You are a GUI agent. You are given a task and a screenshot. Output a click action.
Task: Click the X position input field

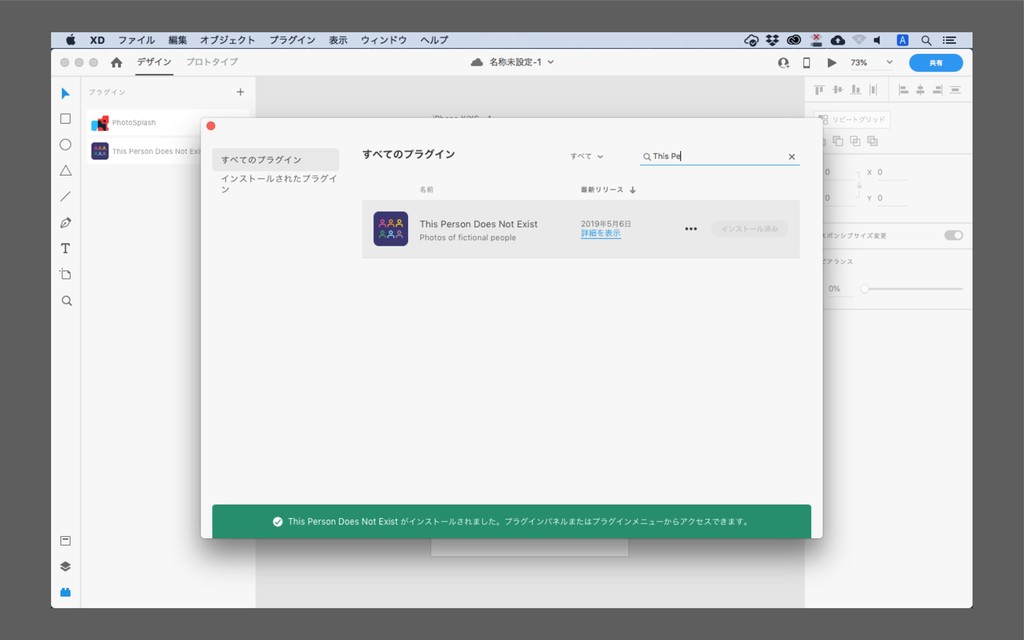click(x=891, y=172)
